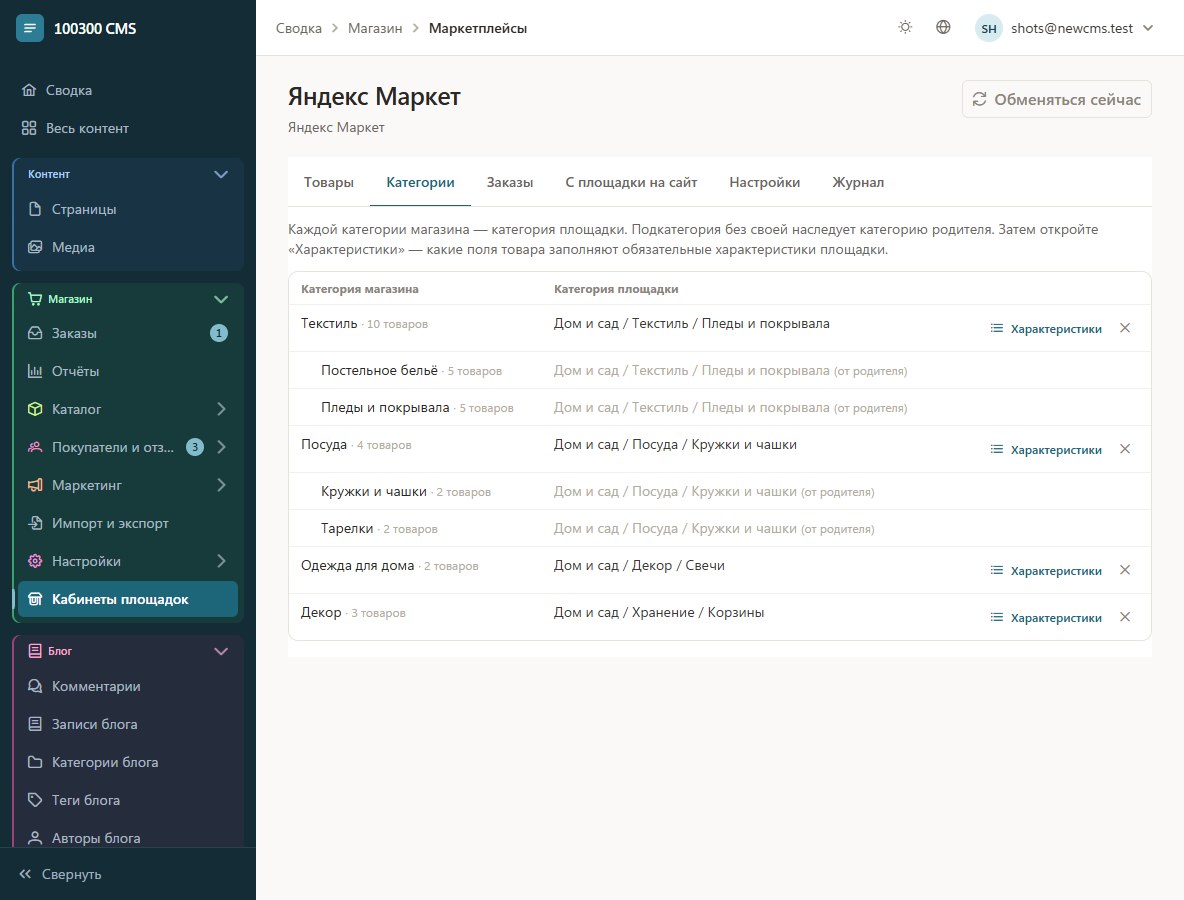Image resolution: width=1184 pixels, height=900 pixels.
Task: Expand the Покупатели и отзывы submenu
Action: coord(221,447)
